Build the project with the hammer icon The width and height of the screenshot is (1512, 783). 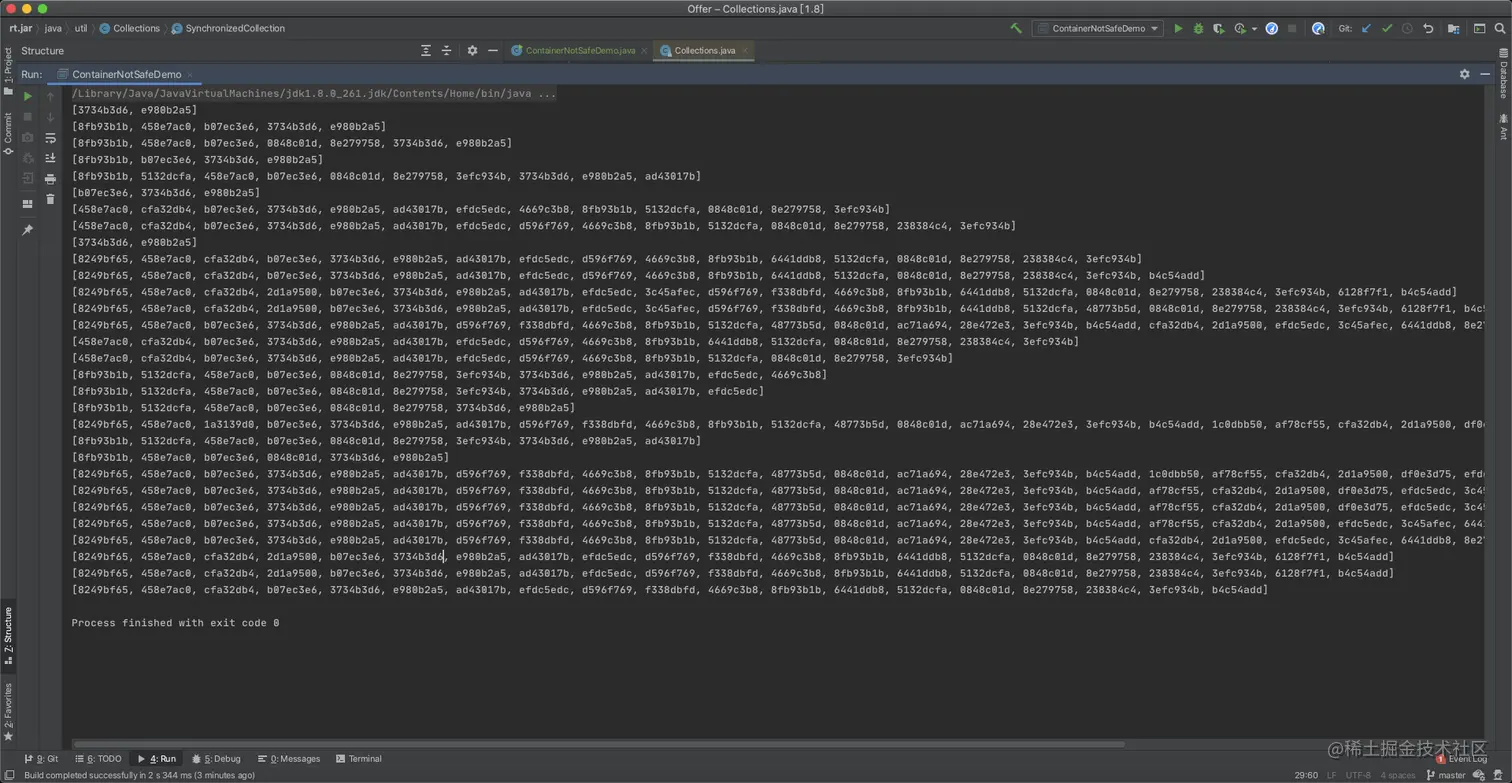(x=1016, y=29)
